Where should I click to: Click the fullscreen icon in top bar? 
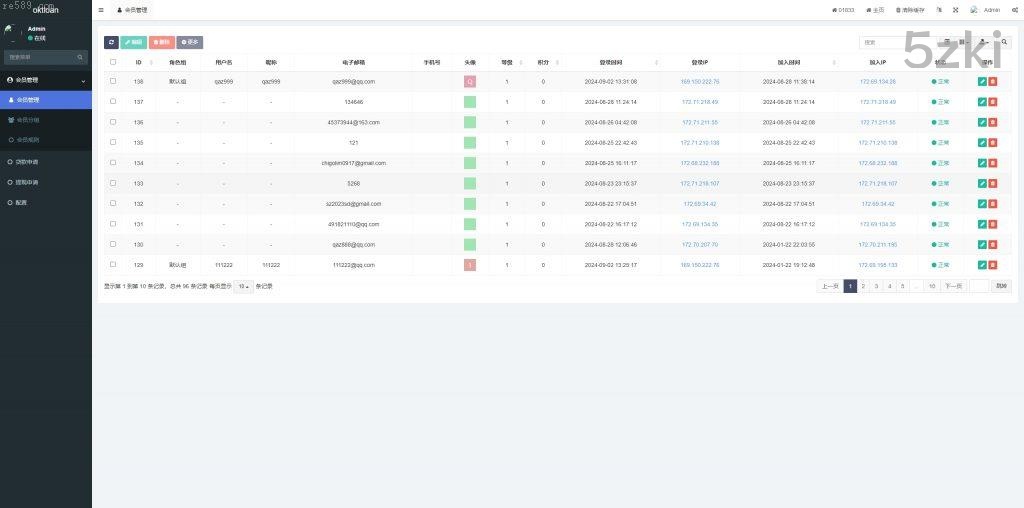[955, 10]
